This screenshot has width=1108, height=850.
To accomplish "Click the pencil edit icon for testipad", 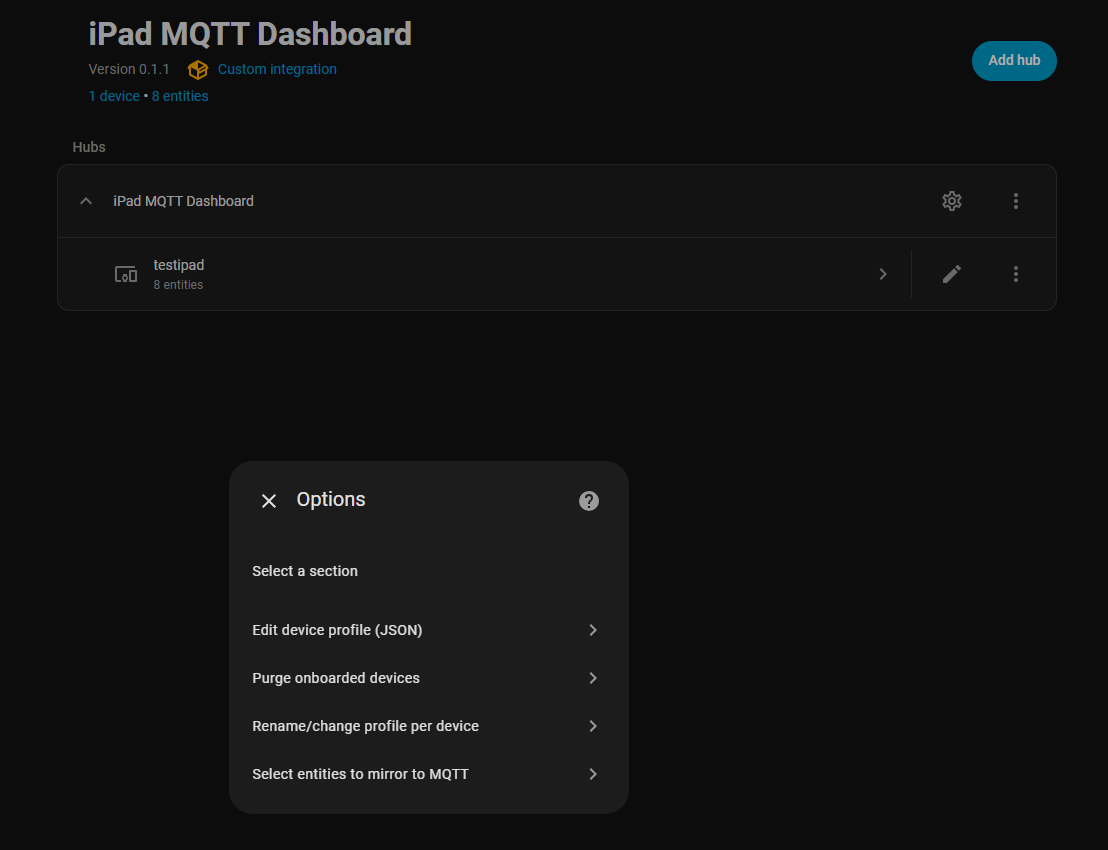I will 952,274.
